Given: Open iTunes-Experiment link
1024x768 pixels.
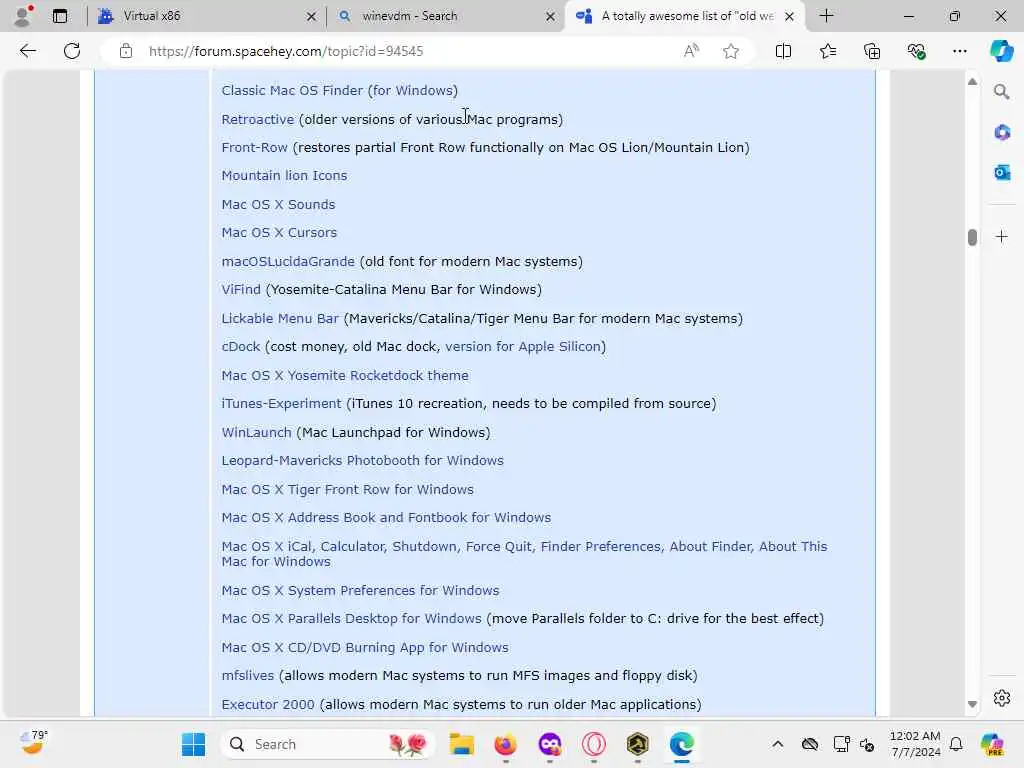Looking at the screenshot, I should point(281,403).
